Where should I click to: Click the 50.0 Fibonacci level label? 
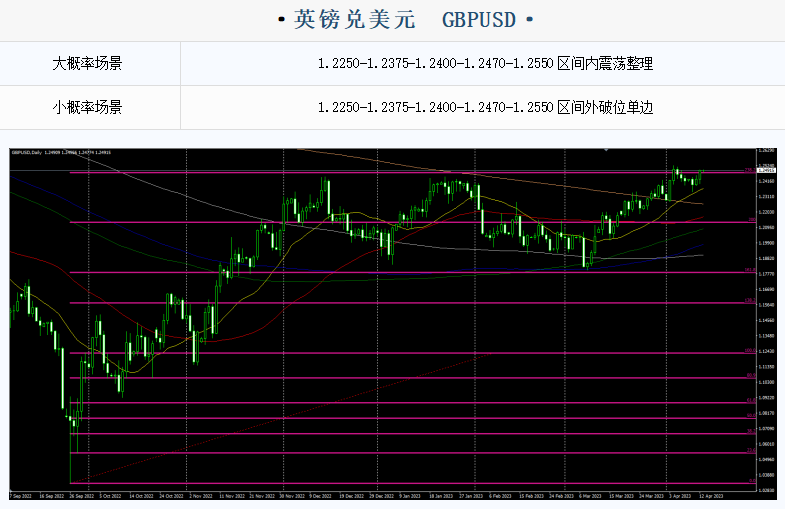(751, 415)
